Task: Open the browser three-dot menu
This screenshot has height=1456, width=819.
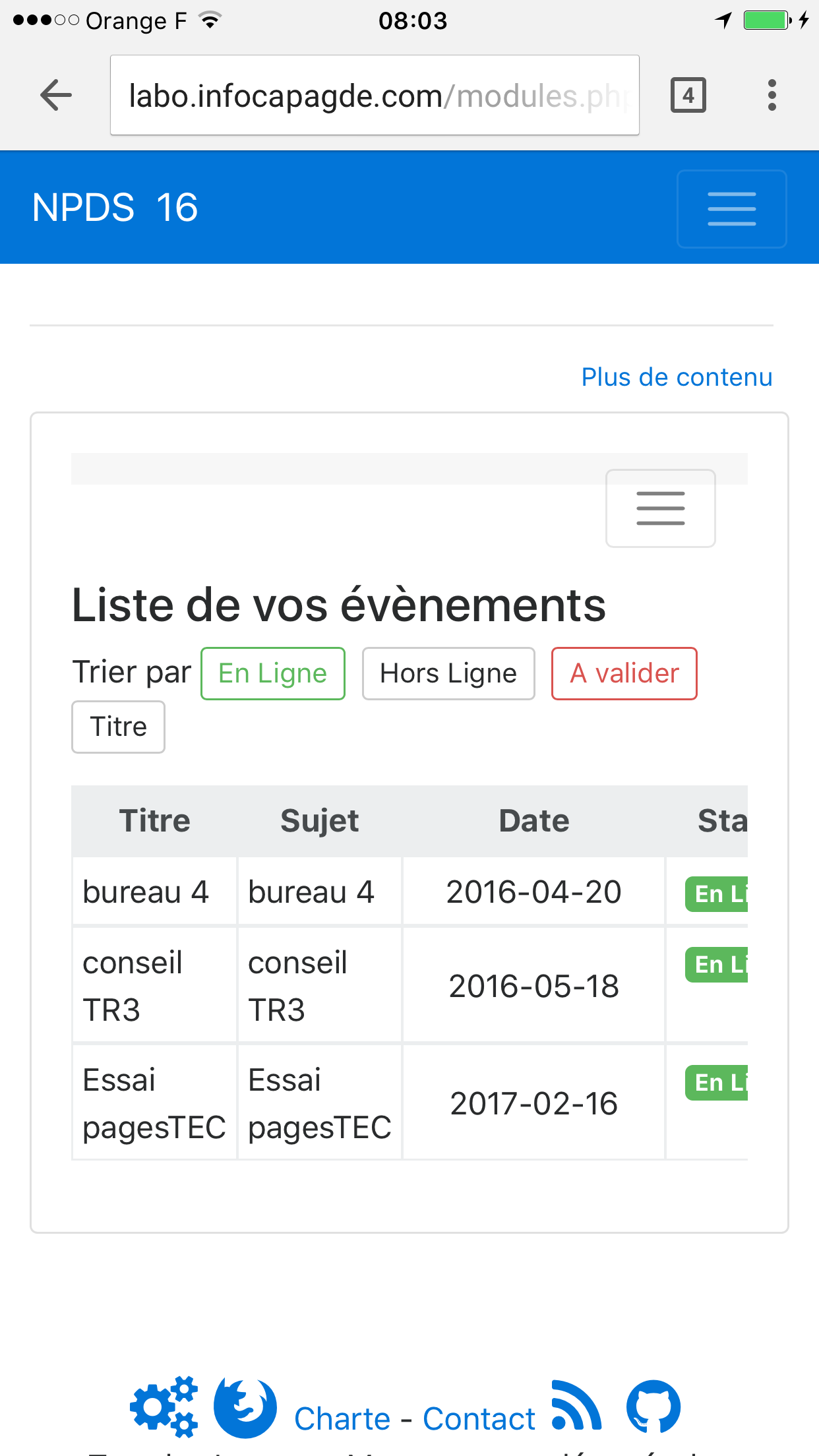Action: (x=772, y=96)
